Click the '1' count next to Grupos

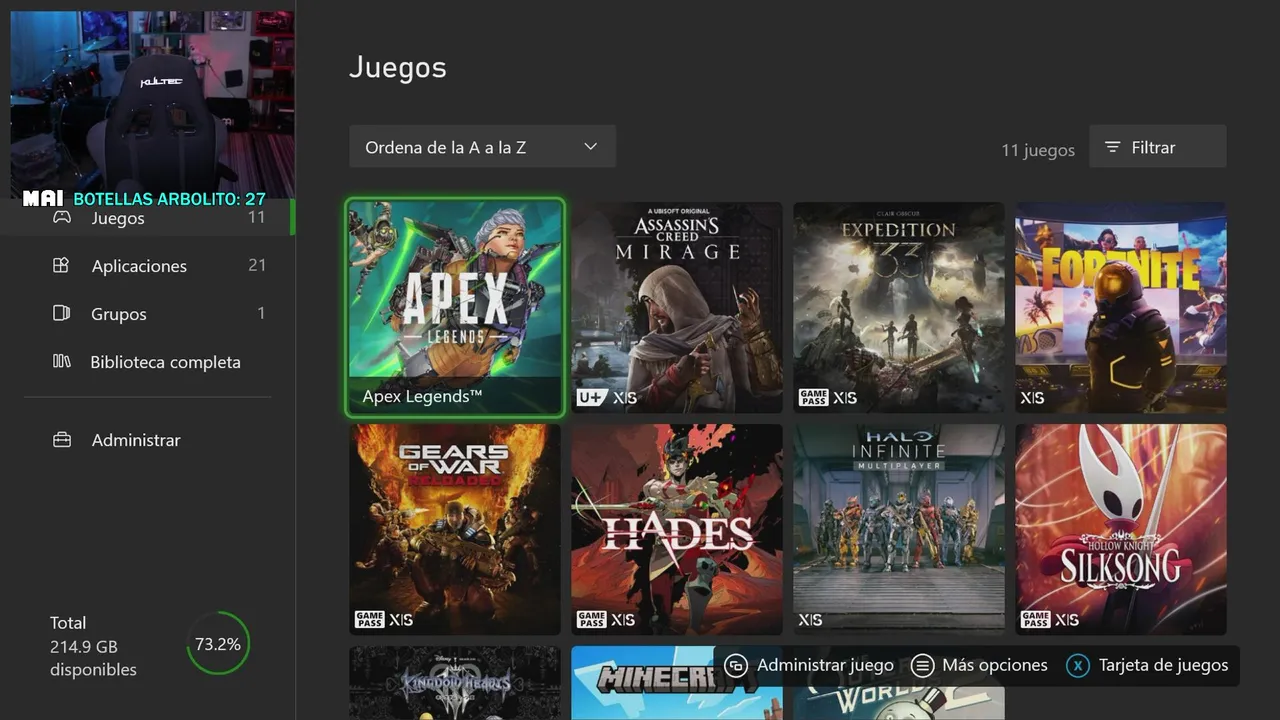261,313
